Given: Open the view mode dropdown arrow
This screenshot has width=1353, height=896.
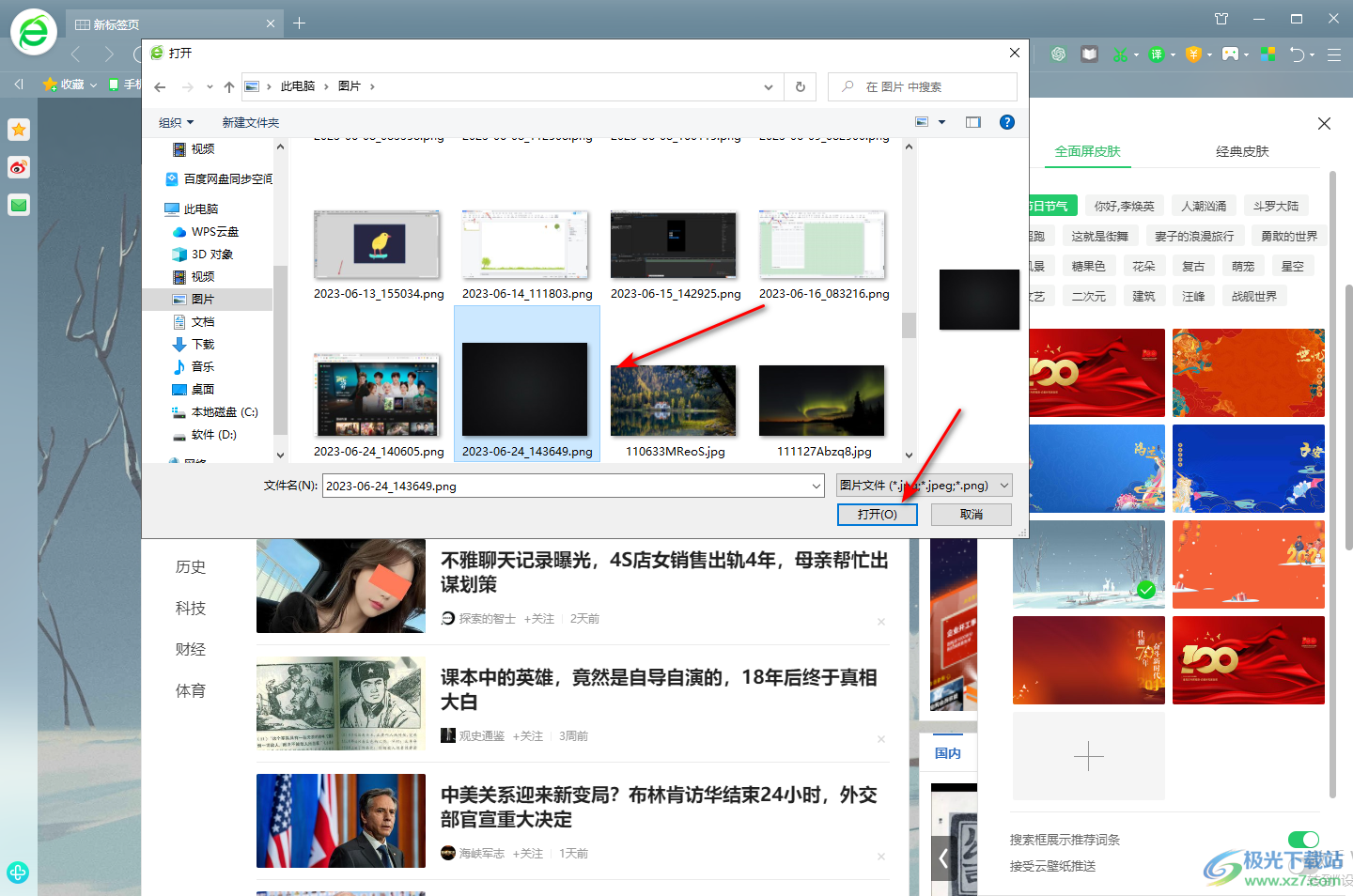Looking at the screenshot, I should coord(942,122).
